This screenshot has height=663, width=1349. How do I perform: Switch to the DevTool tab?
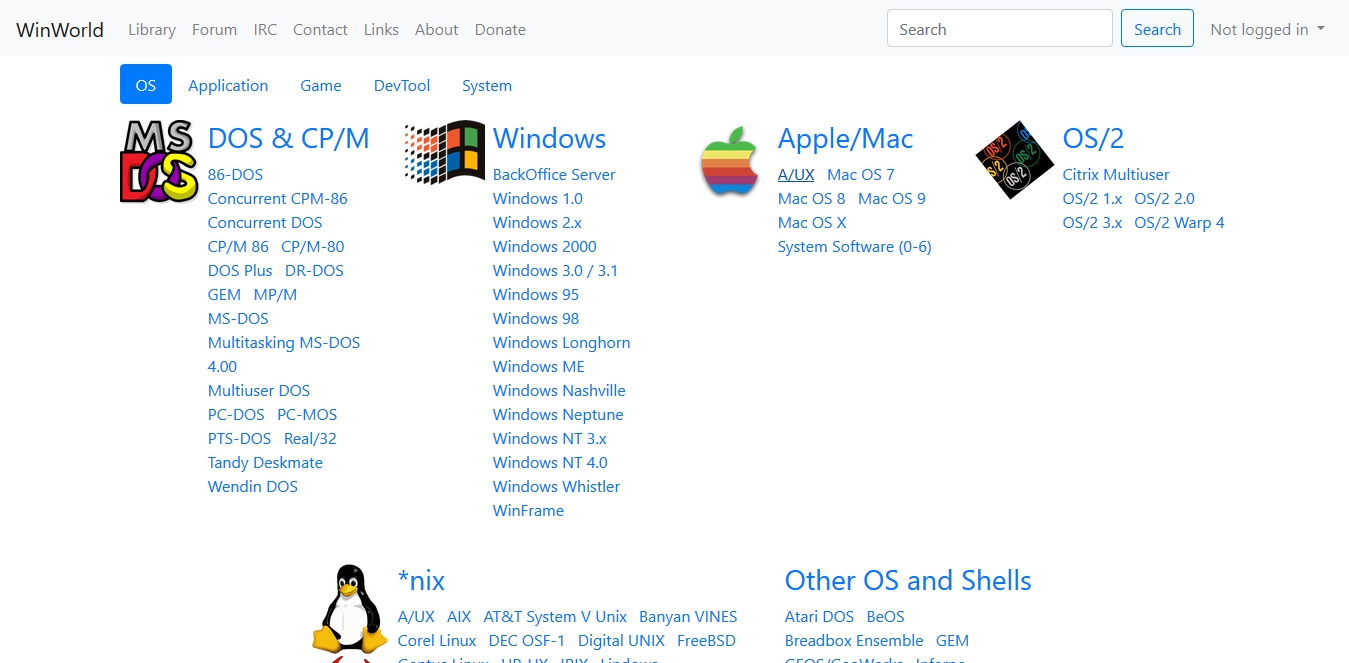pyautogui.click(x=402, y=85)
